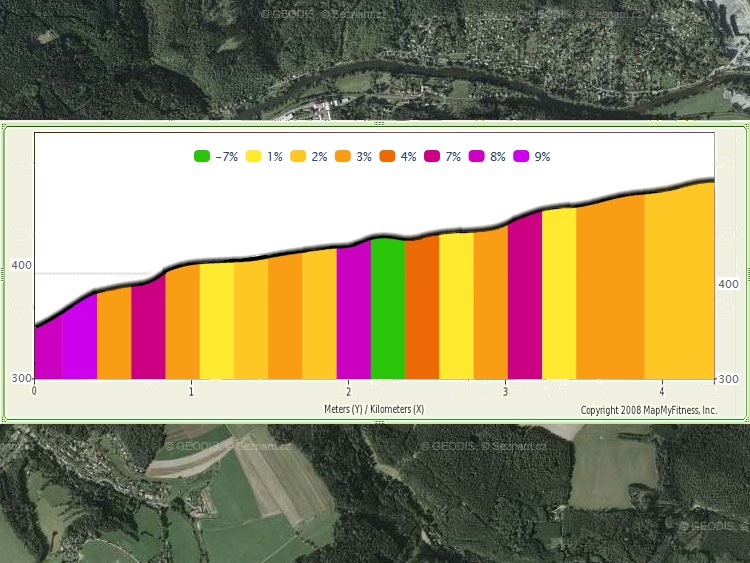Click the purple 9% legend swatch

(x=521, y=156)
